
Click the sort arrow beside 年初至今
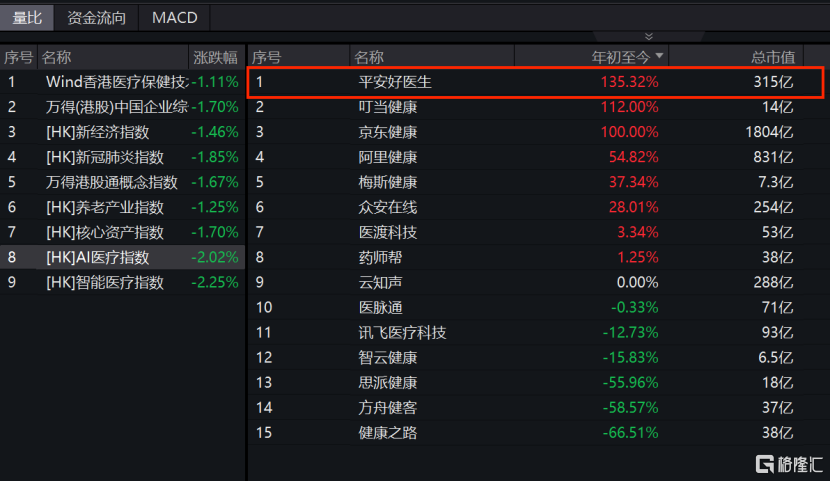click(659, 57)
